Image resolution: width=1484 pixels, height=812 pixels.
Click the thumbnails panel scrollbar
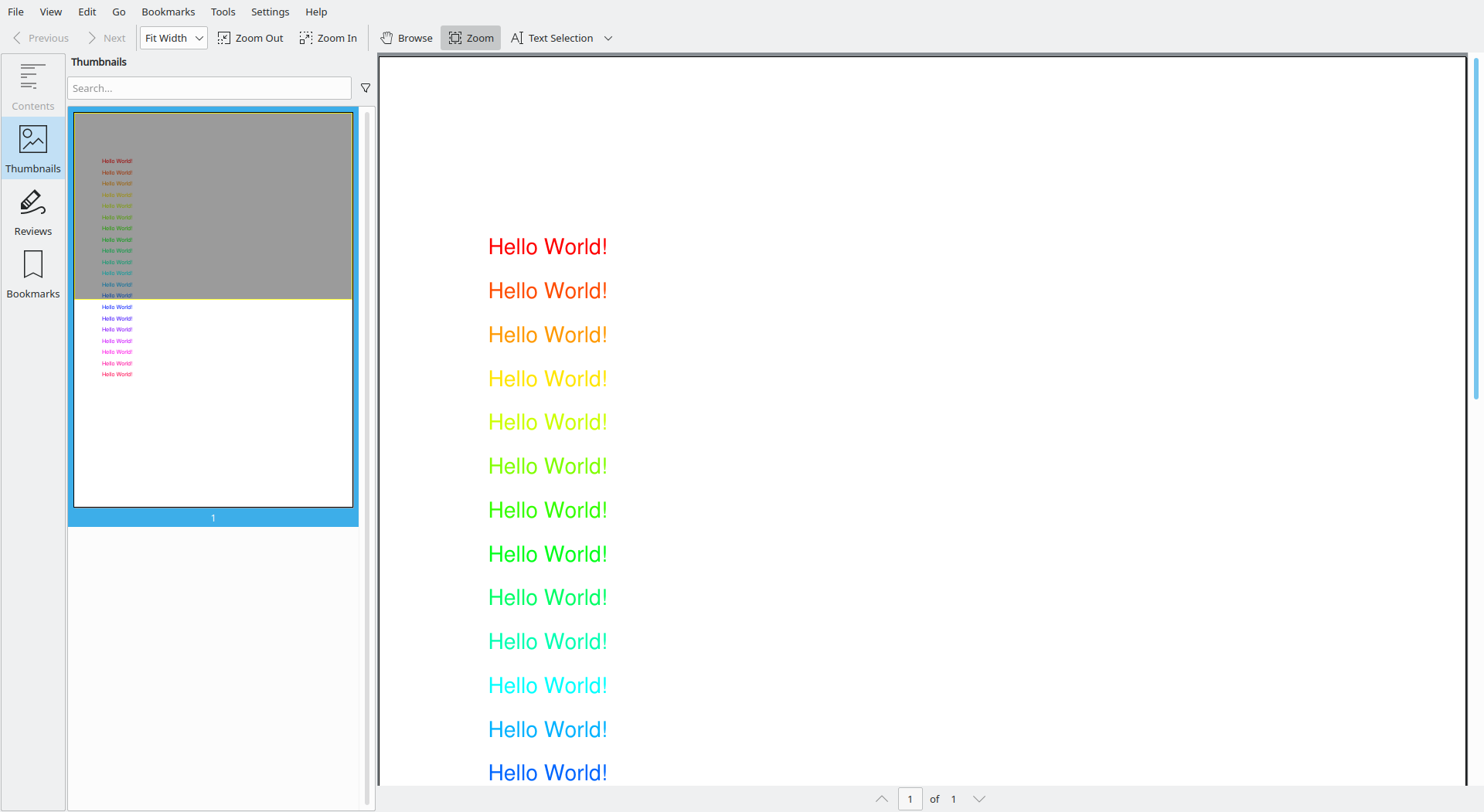coord(367,457)
